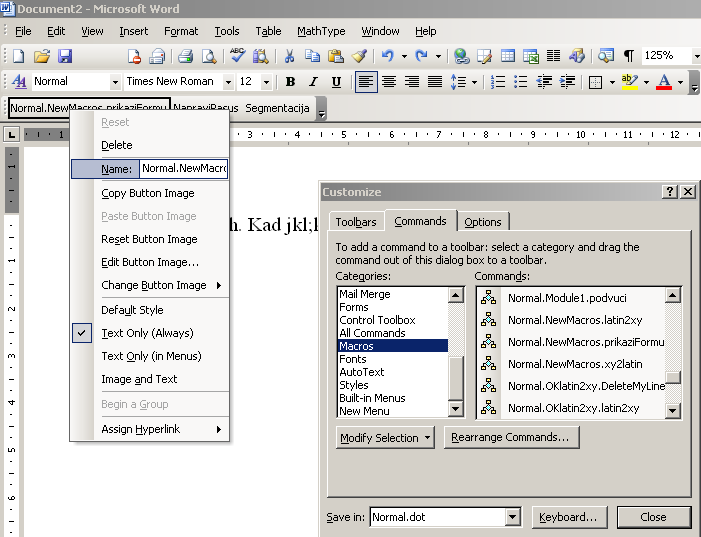The width and height of the screenshot is (701, 537).
Task: Open the Times New Roman font dropdown
Action: pyautogui.click(x=228, y=82)
